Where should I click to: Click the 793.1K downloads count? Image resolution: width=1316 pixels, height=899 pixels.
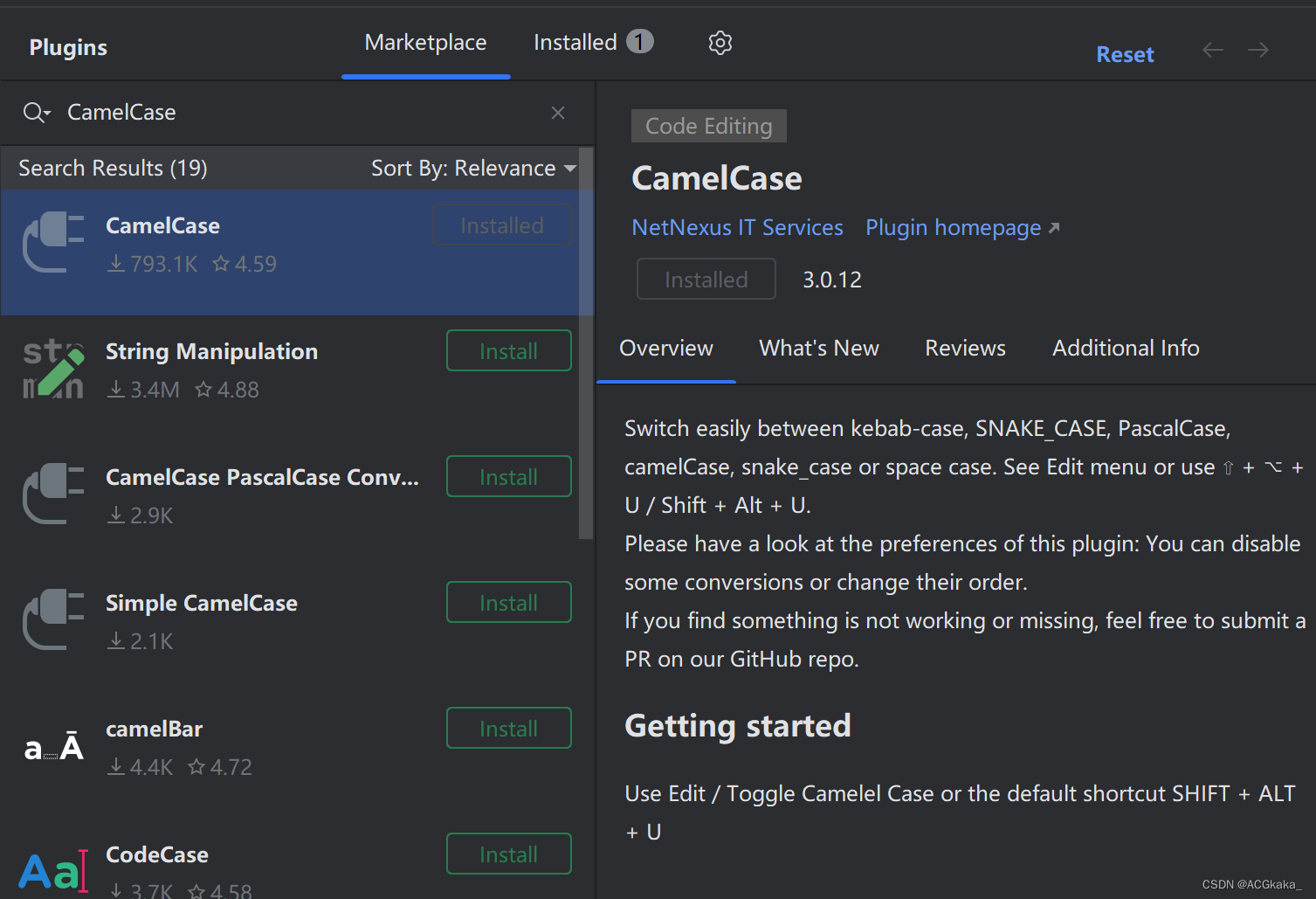click(153, 264)
